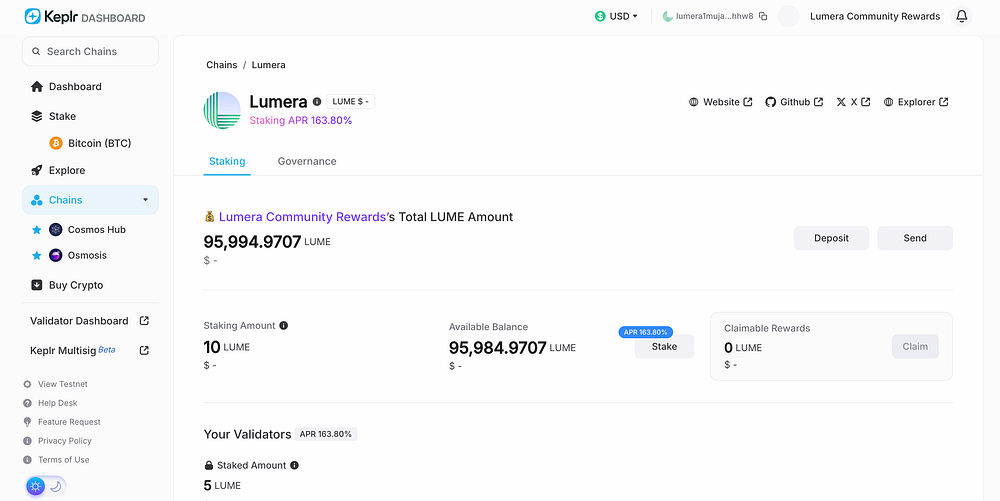
Task: Click the Github octocat icon
Action: point(770,102)
